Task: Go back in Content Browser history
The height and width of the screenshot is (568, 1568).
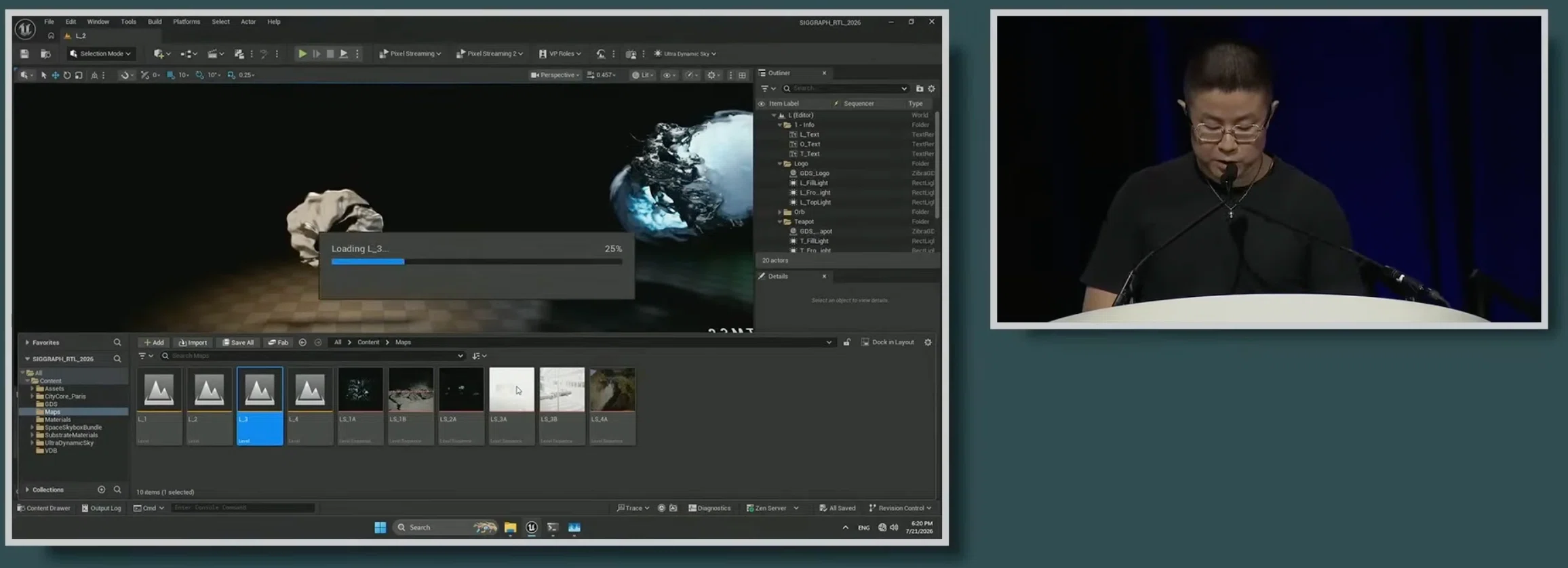Action: [302, 342]
